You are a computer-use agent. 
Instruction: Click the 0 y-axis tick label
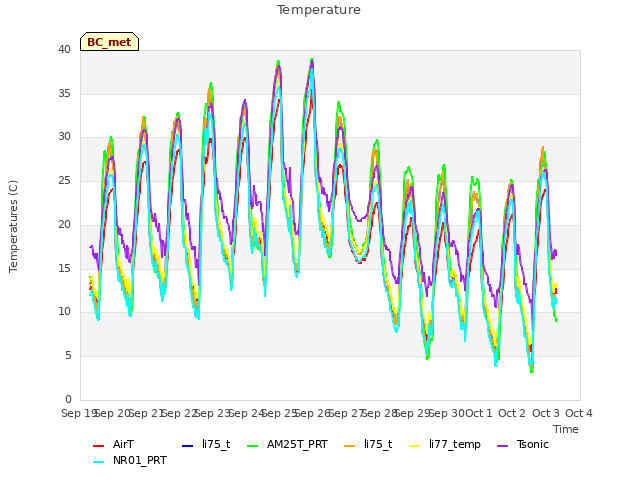[x=68, y=399]
